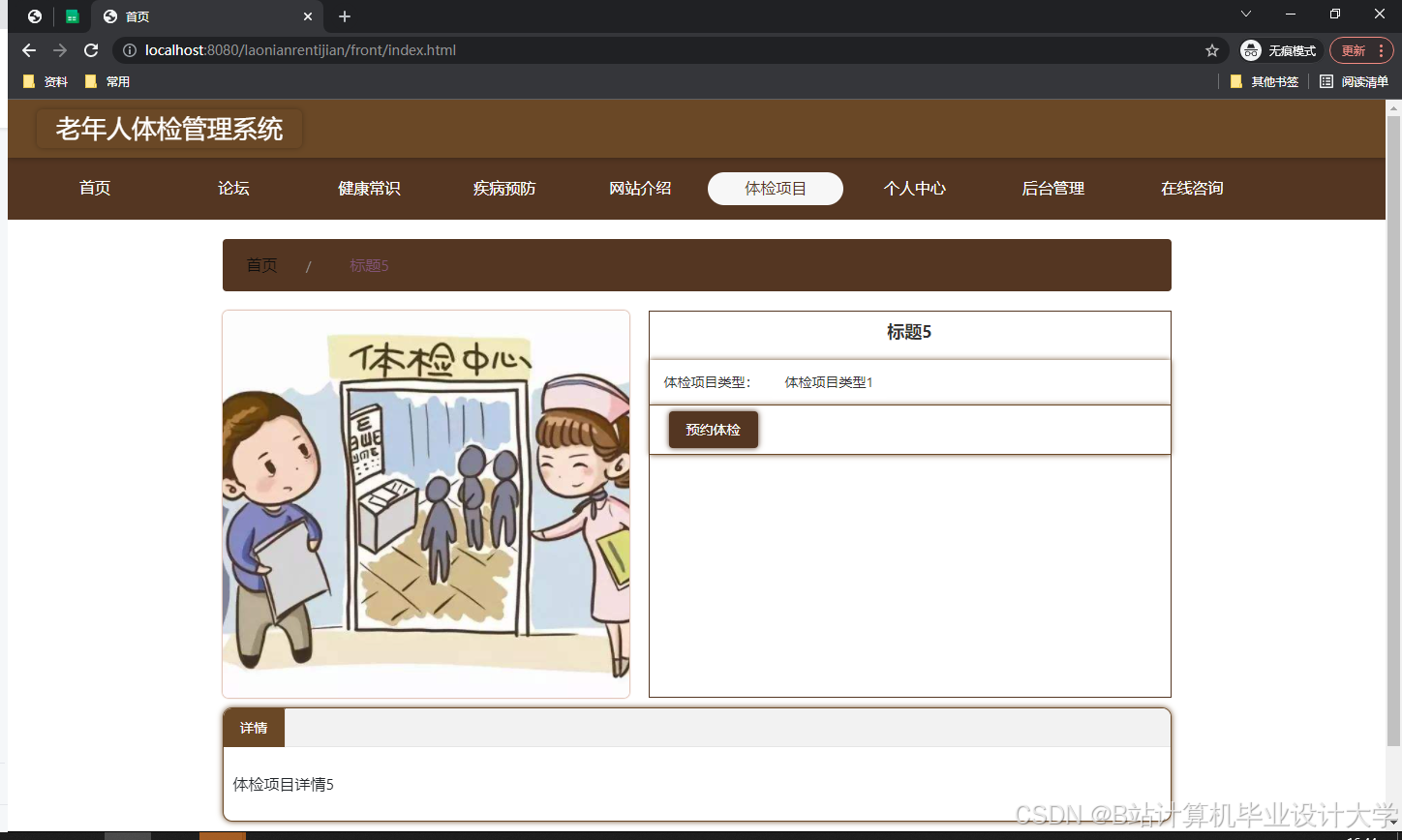Click the 体检中心 cartoon image
Viewport: 1402px width, 840px height.
(426, 504)
